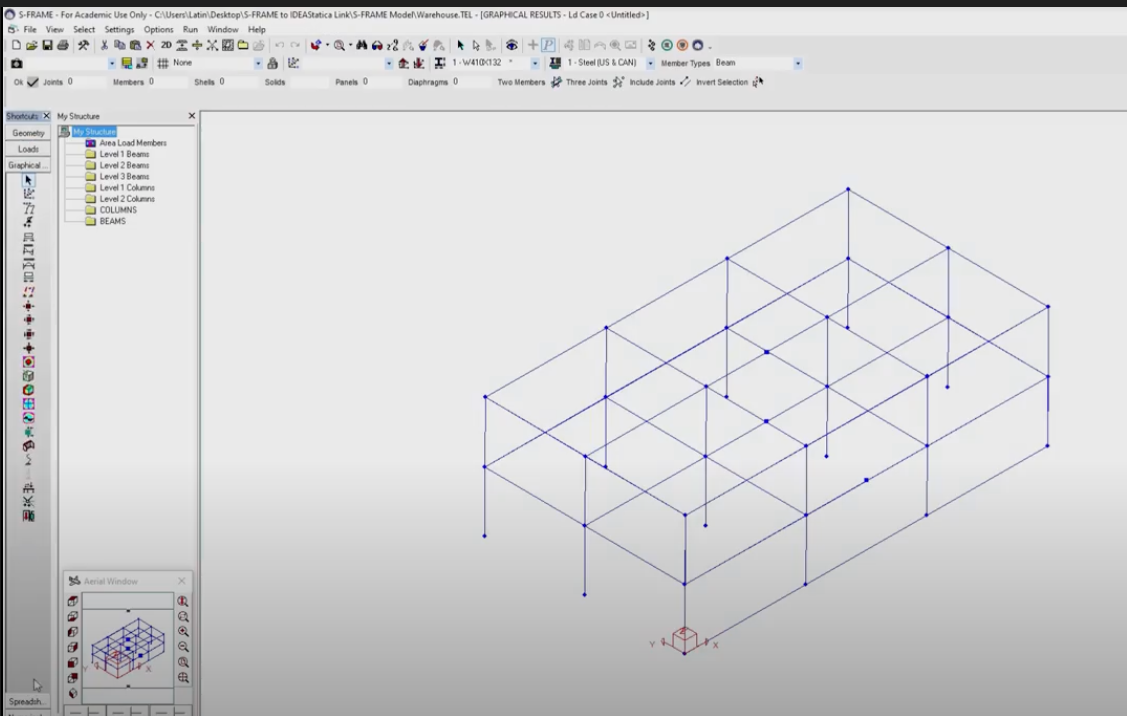The width and height of the screenshot is (1127, 716).
Task: Open the dropdown left of the house icon
Action: coord(389,63)
